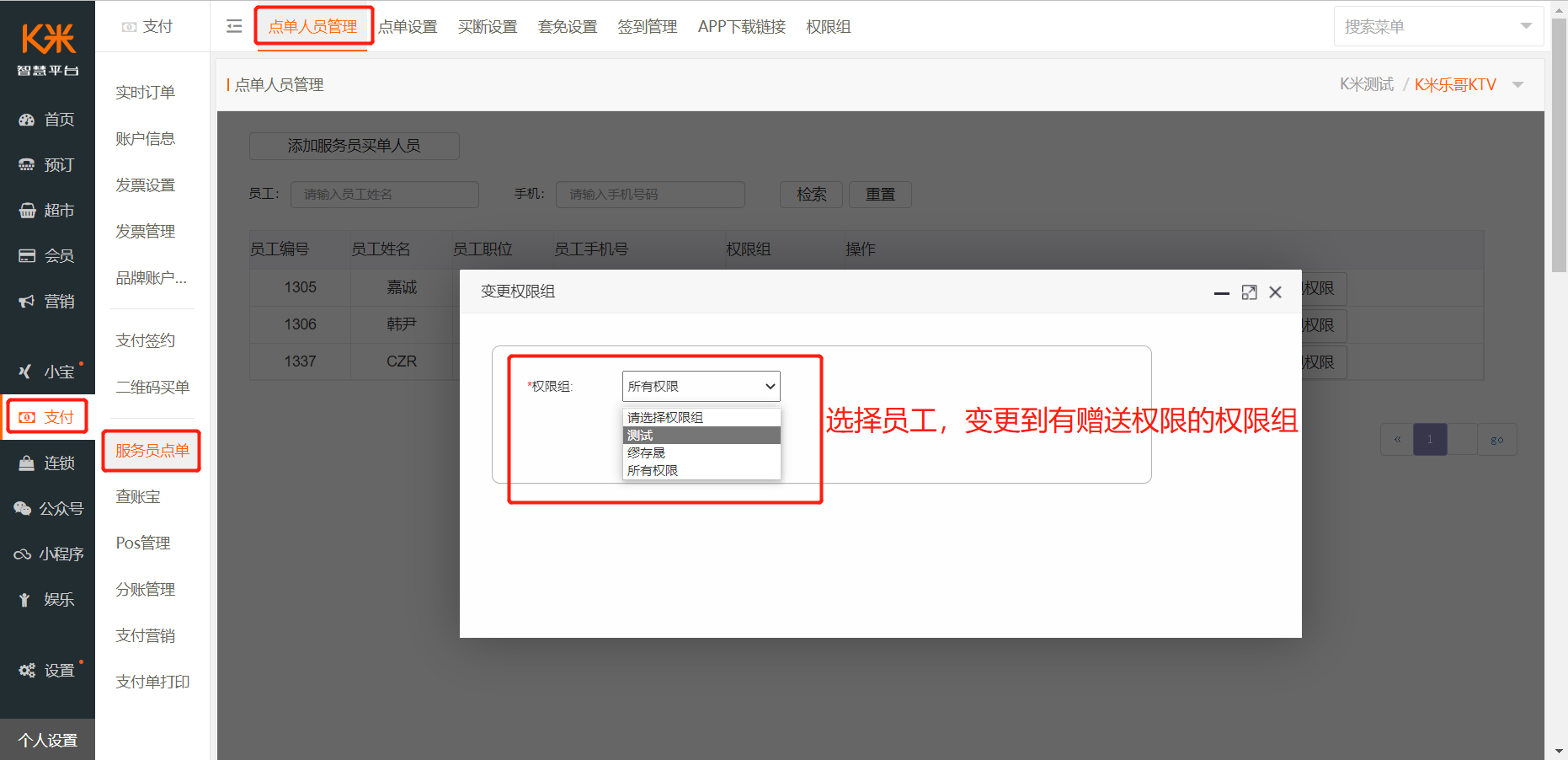Open Pos管理 in the submenu
1568x760 pixels.
point(143,543)
